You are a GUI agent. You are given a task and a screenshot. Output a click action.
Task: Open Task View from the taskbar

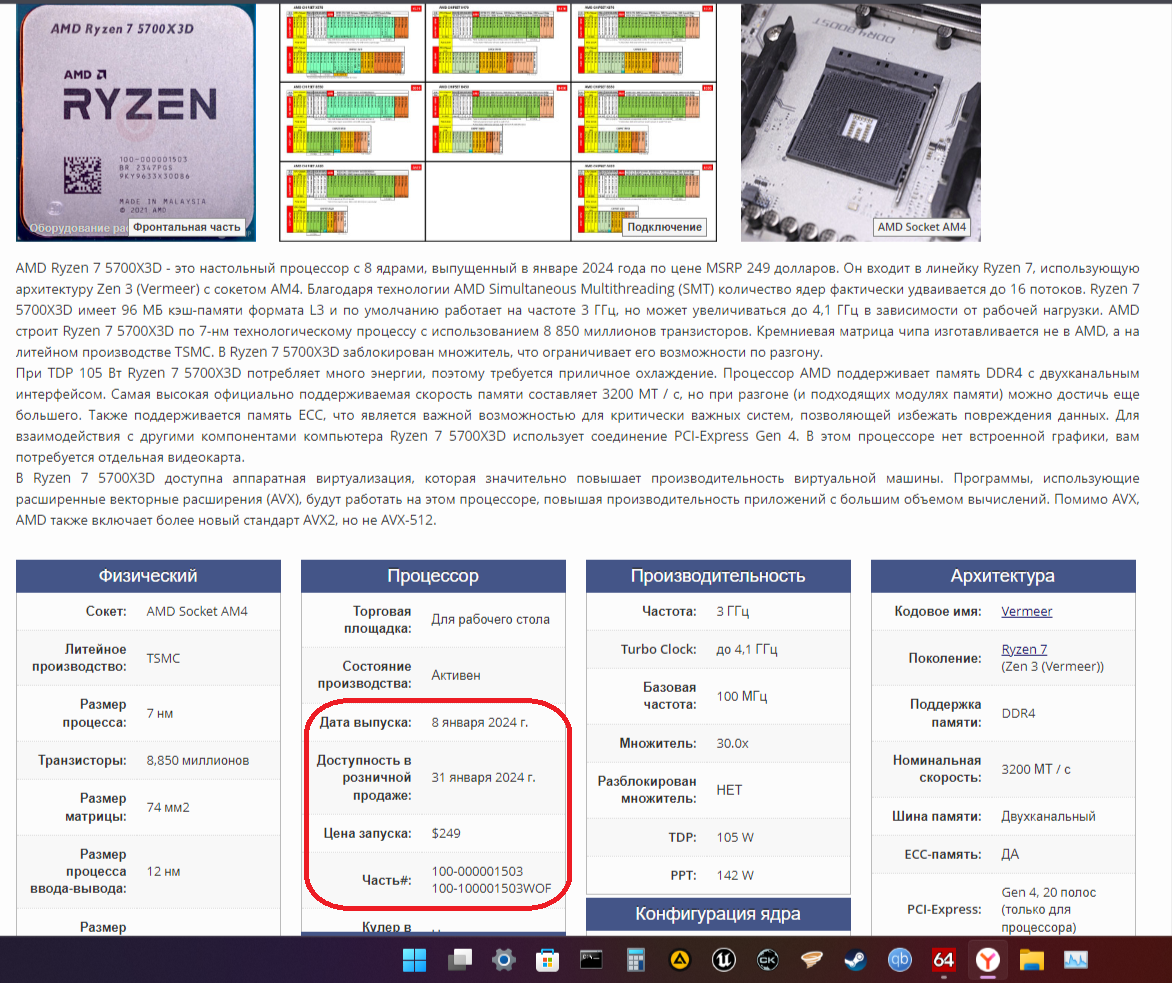[x=460, y=960]
